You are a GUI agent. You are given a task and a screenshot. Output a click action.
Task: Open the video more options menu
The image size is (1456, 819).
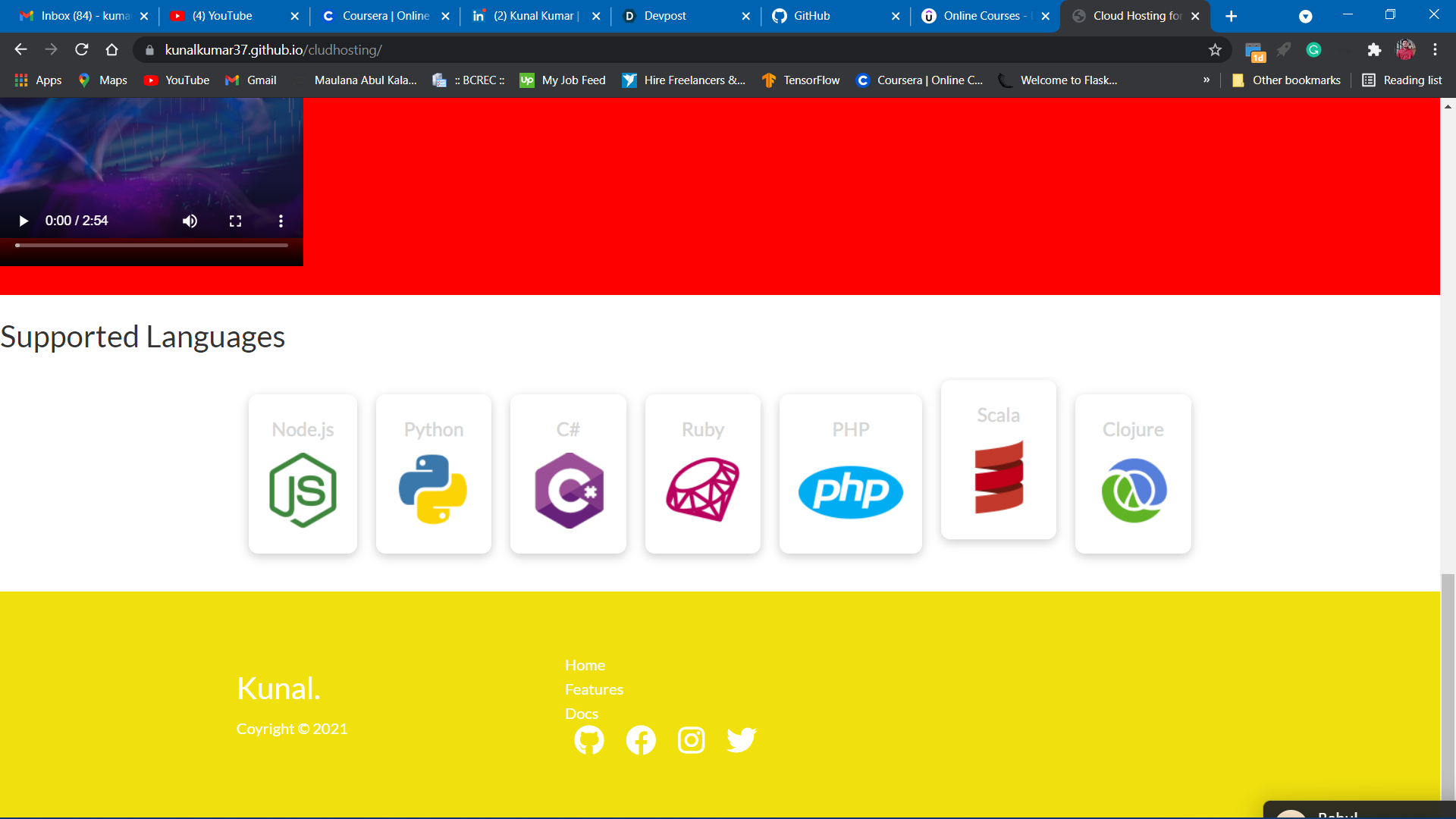(281, 221)
